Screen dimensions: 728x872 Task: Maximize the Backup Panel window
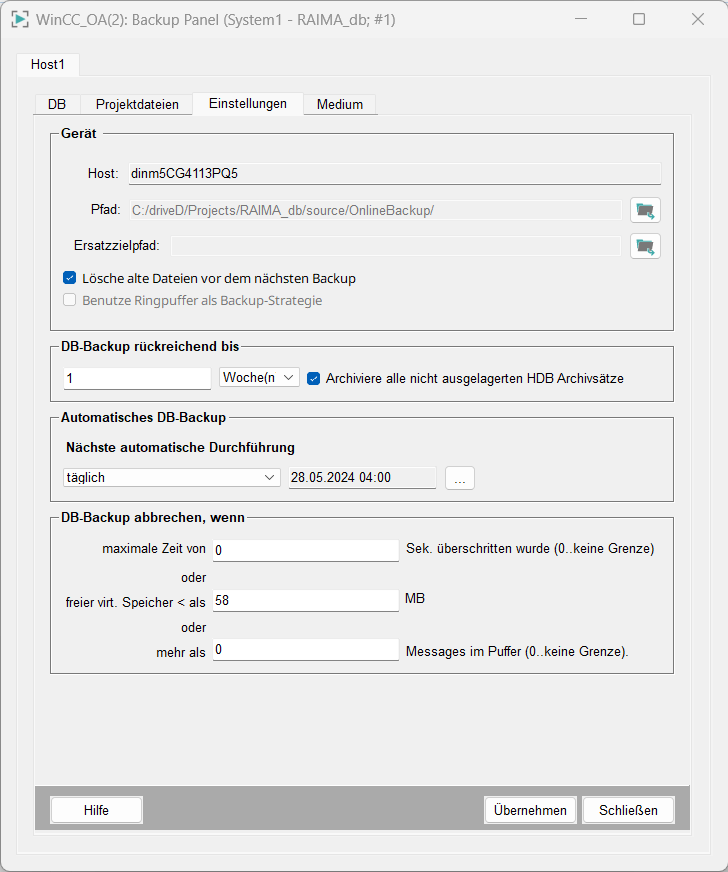[639, 19]
